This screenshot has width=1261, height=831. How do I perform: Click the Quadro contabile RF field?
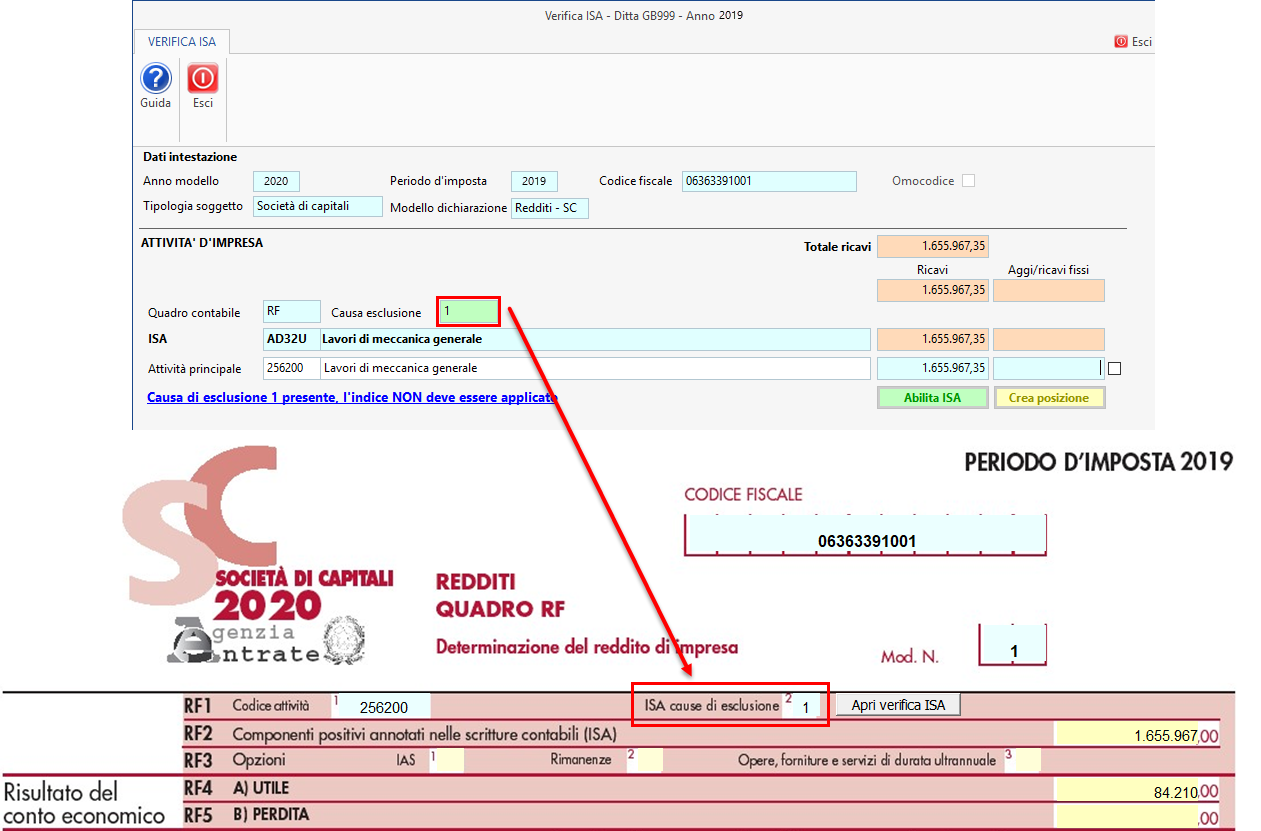pyautogui.click(x=291, y=312)
